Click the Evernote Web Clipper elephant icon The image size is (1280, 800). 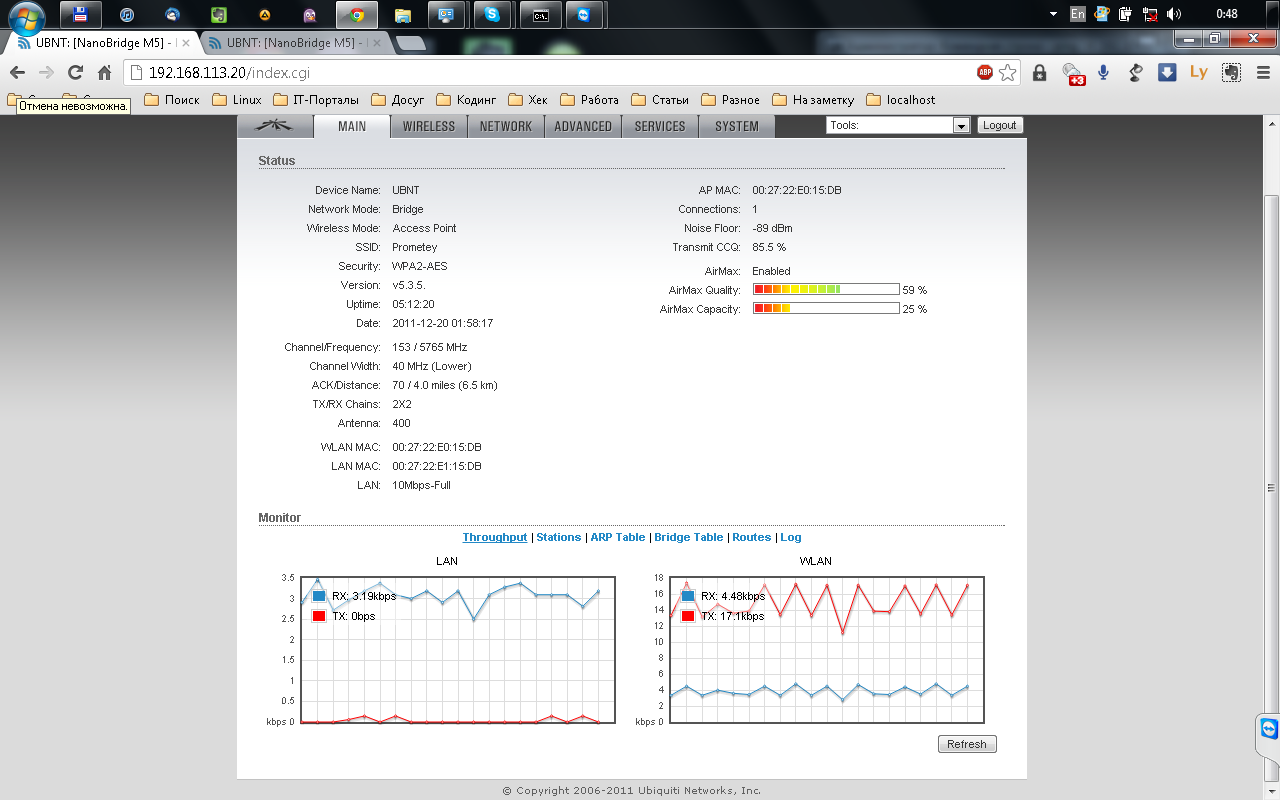coord(1232,72)
